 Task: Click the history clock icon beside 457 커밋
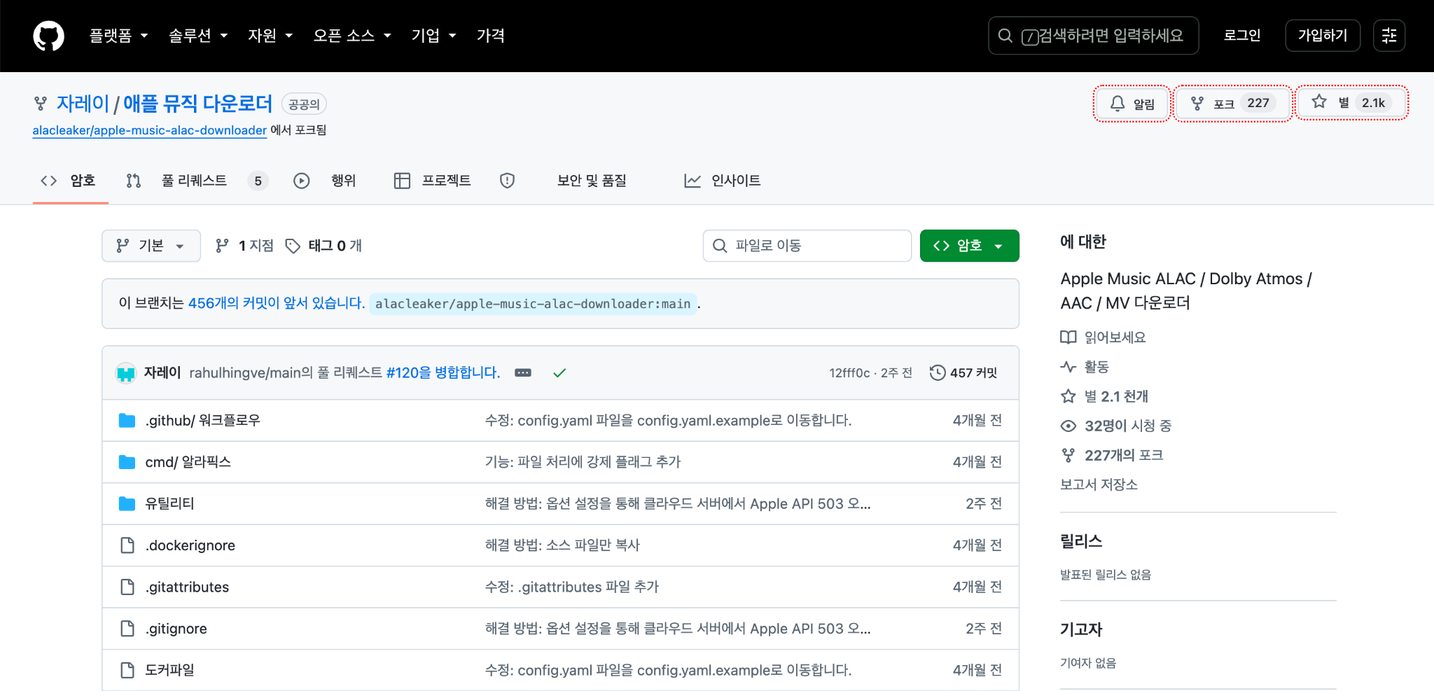937,373
